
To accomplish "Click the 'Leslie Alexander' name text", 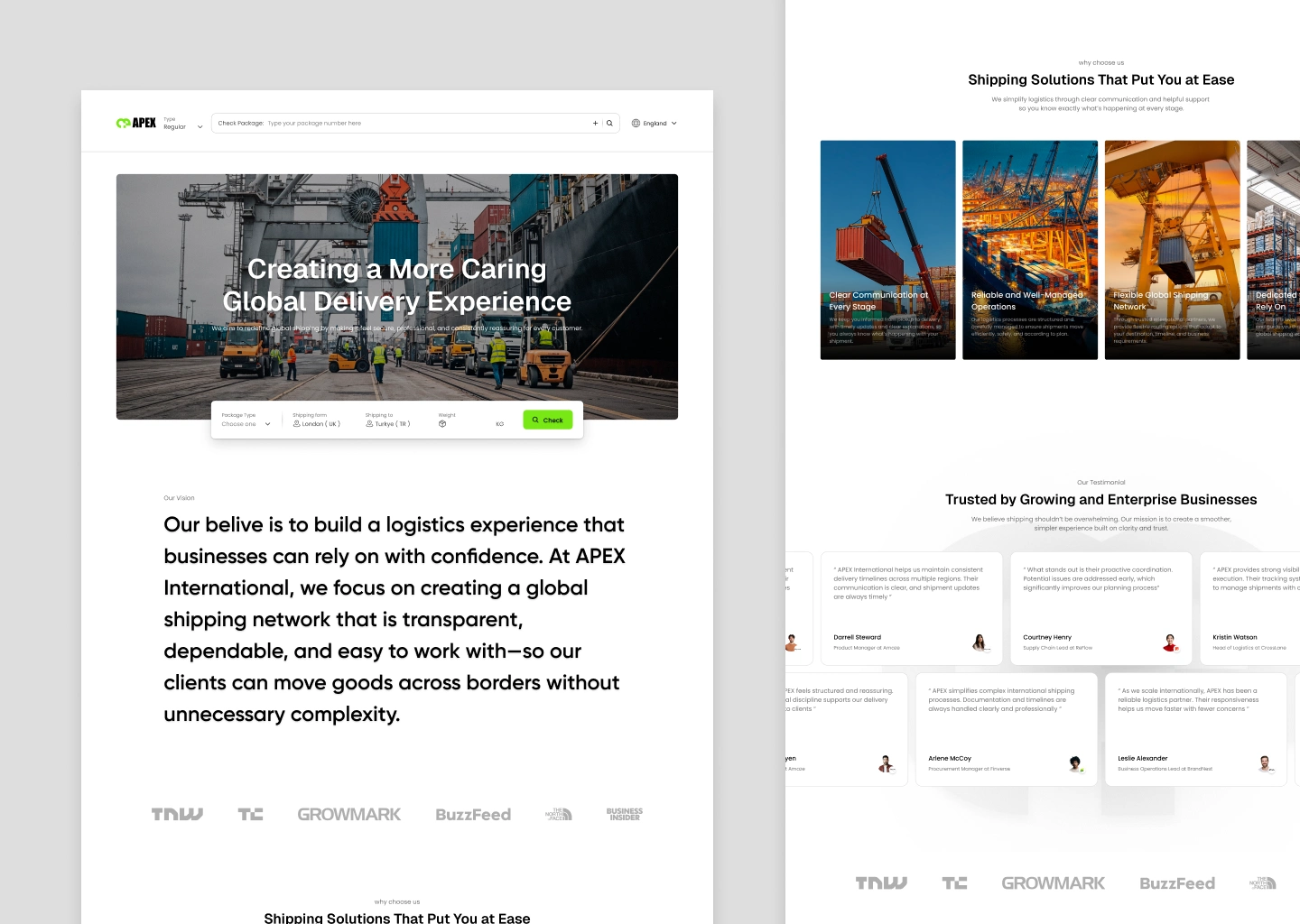I will pyautogui.click(x=1143, y=758).
